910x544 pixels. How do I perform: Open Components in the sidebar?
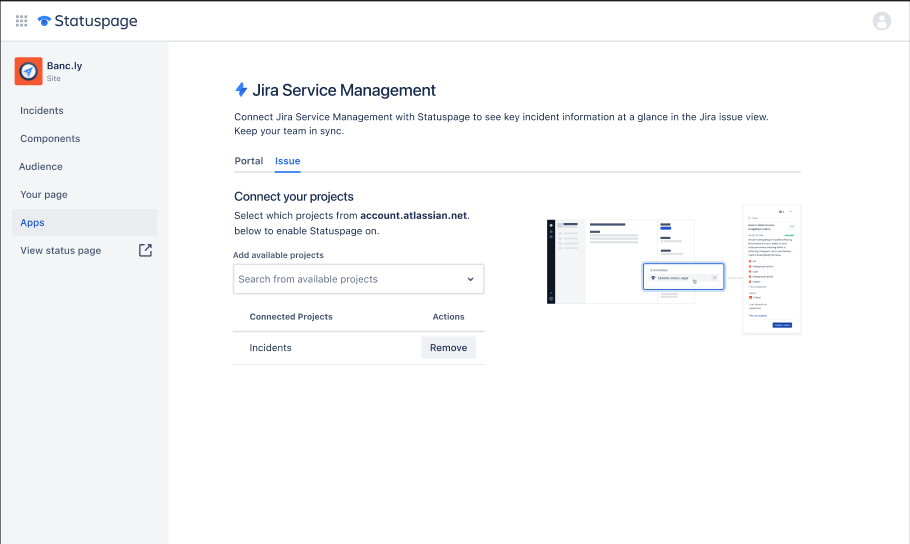[x=50, y=138]
